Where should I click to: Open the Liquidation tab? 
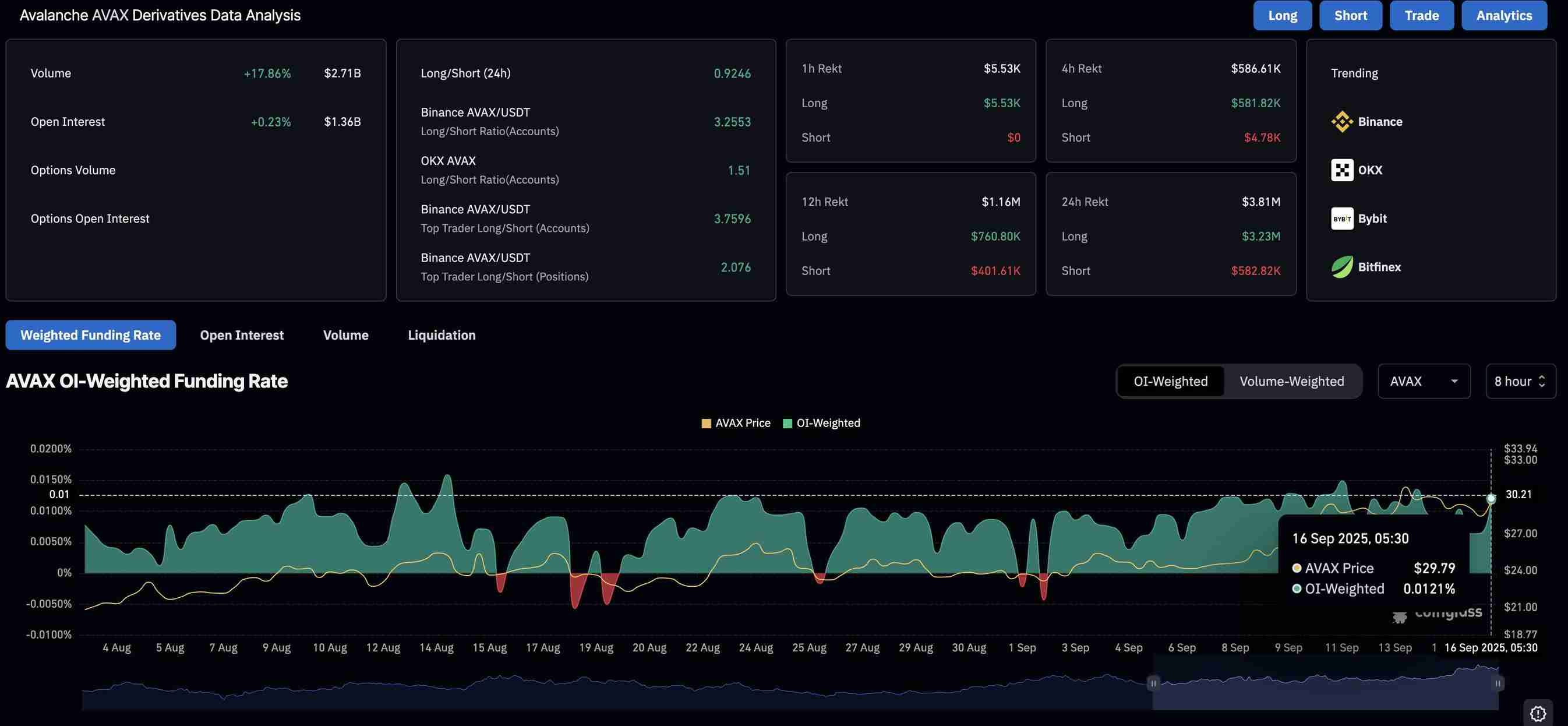click(x=442, y=335)
